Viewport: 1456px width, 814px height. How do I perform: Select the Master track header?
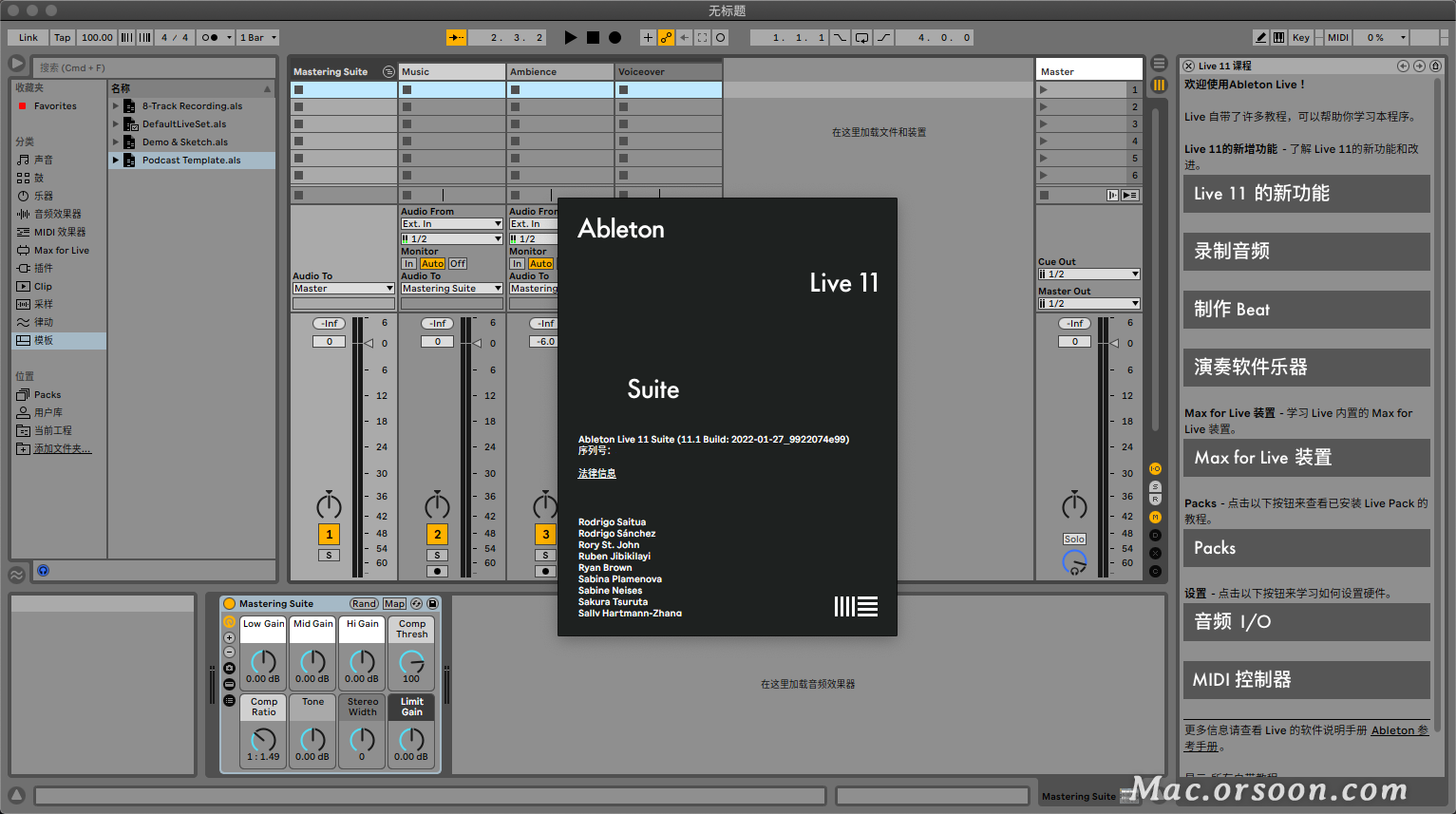click(x=1088, y=71)
